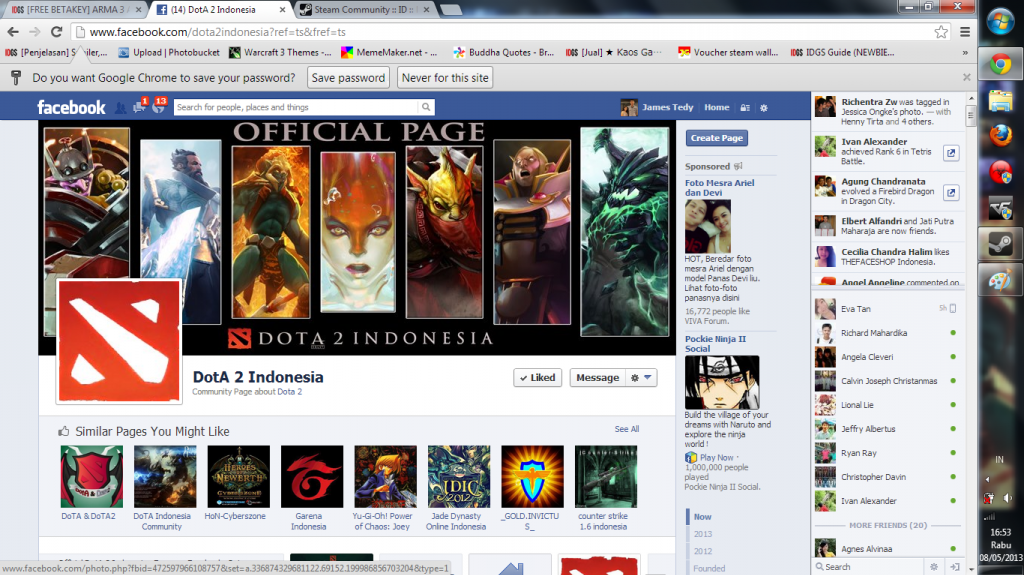Open Facebook messages icon with 1 badge

139,107
